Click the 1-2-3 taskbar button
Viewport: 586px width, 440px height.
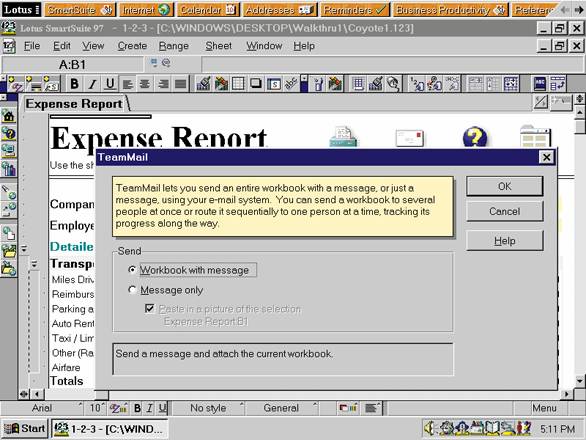(x=110, y=428)
